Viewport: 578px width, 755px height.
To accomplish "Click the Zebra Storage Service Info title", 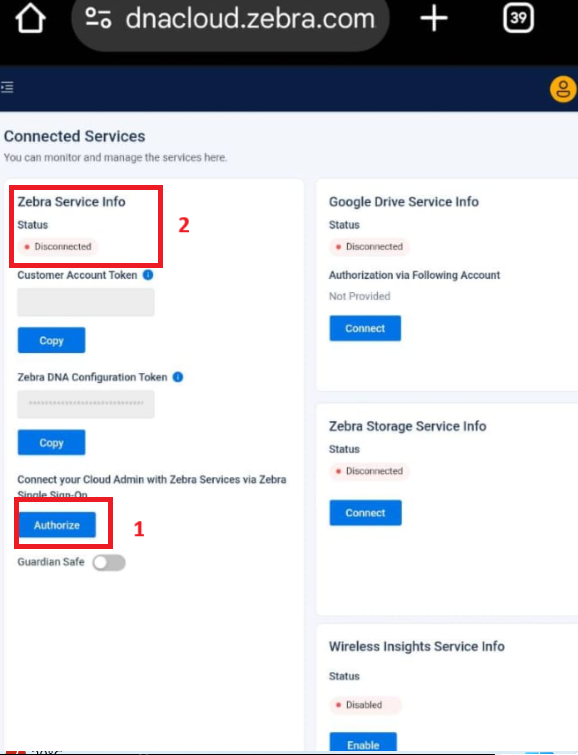I will pyautogui.click(x=407, y=426).
